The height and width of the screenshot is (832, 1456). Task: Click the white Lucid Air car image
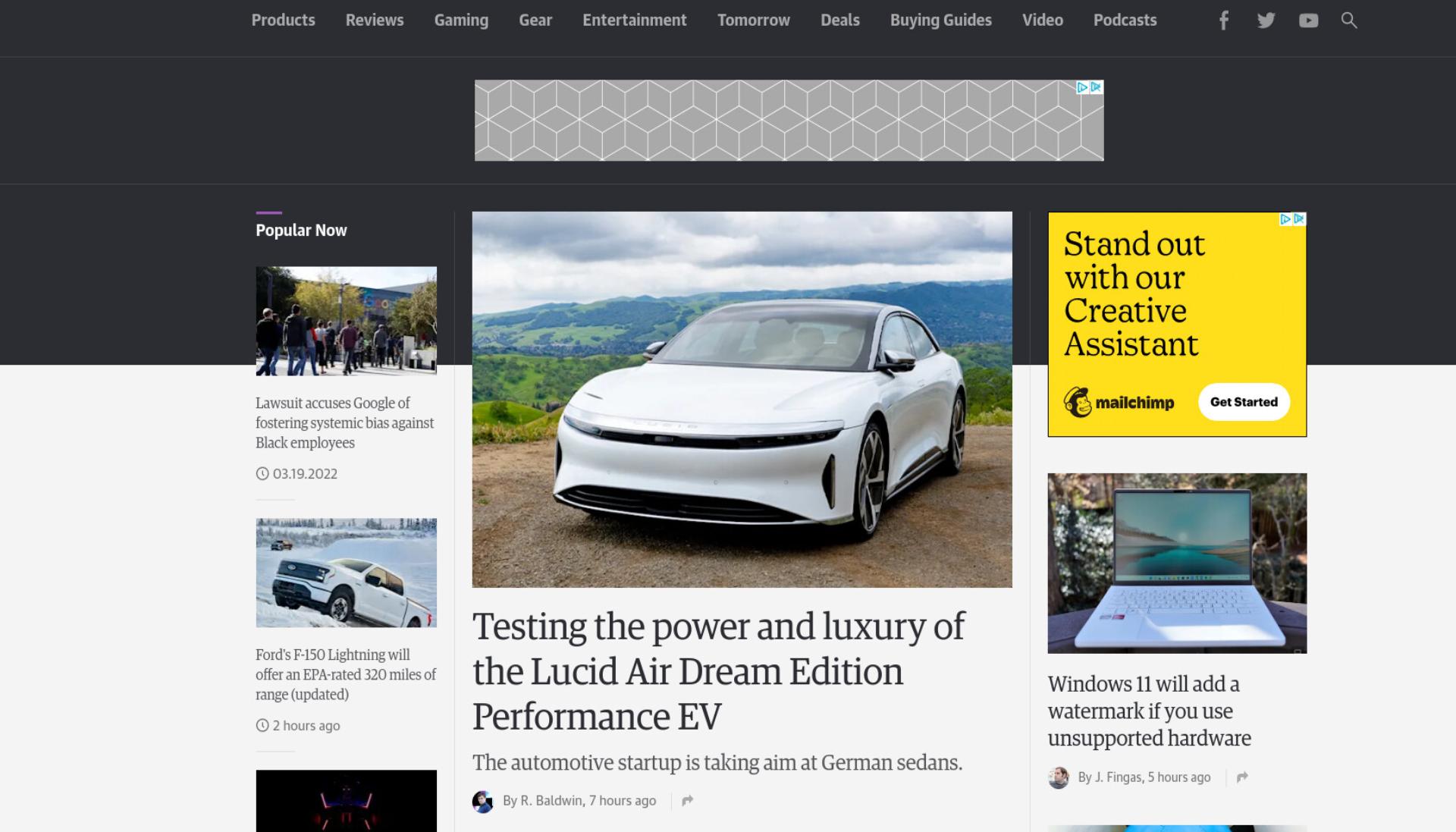point(742,400)
